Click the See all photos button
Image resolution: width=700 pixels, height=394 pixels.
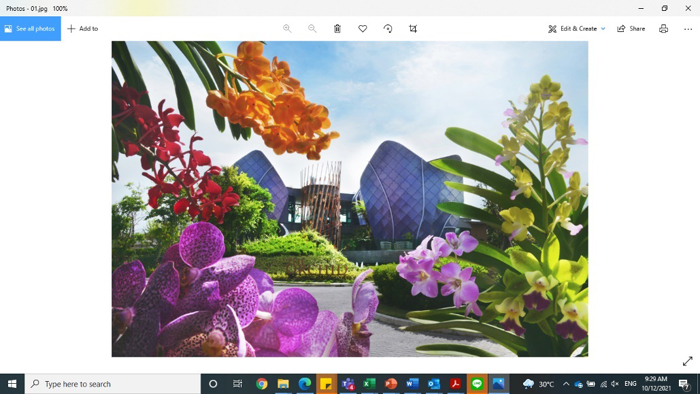tap(30, 29)
